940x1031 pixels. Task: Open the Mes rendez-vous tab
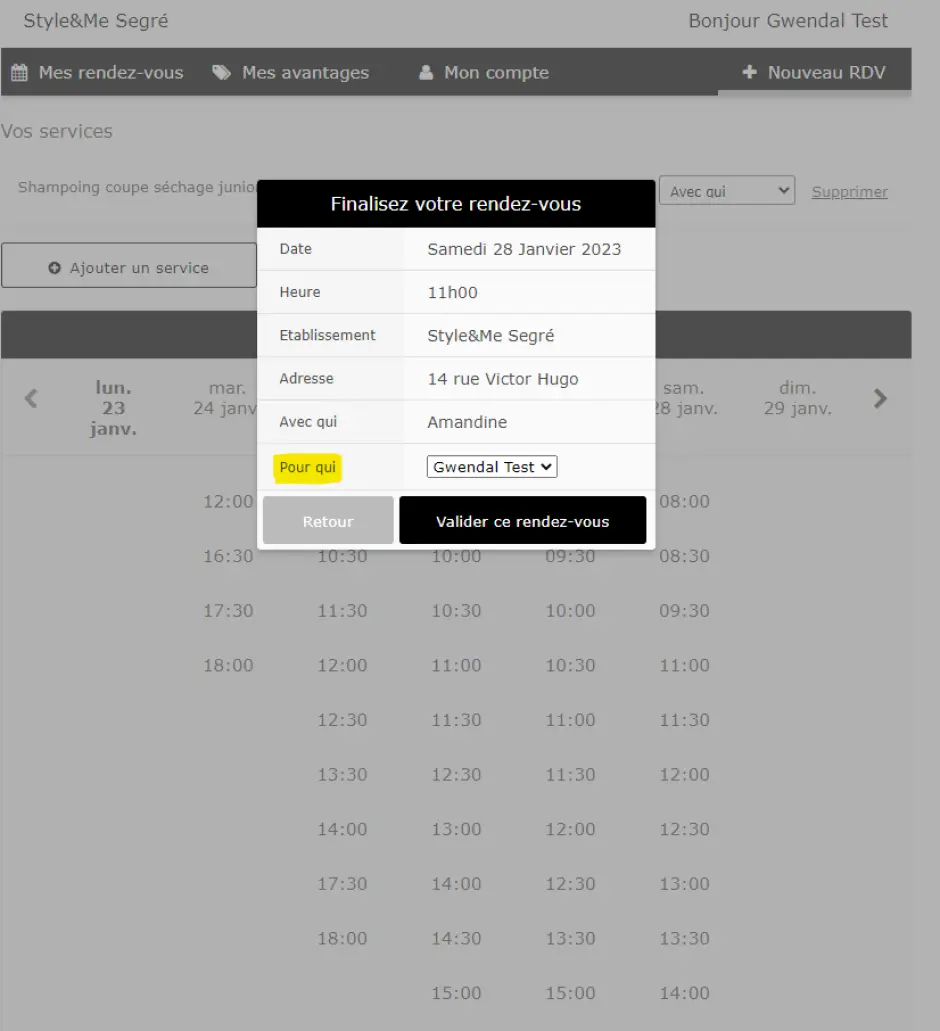98,73
